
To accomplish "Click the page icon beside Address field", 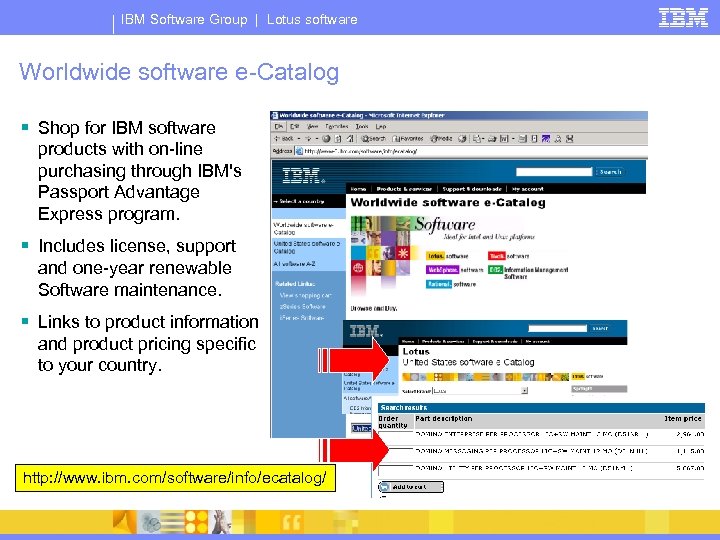I will 299,151.
